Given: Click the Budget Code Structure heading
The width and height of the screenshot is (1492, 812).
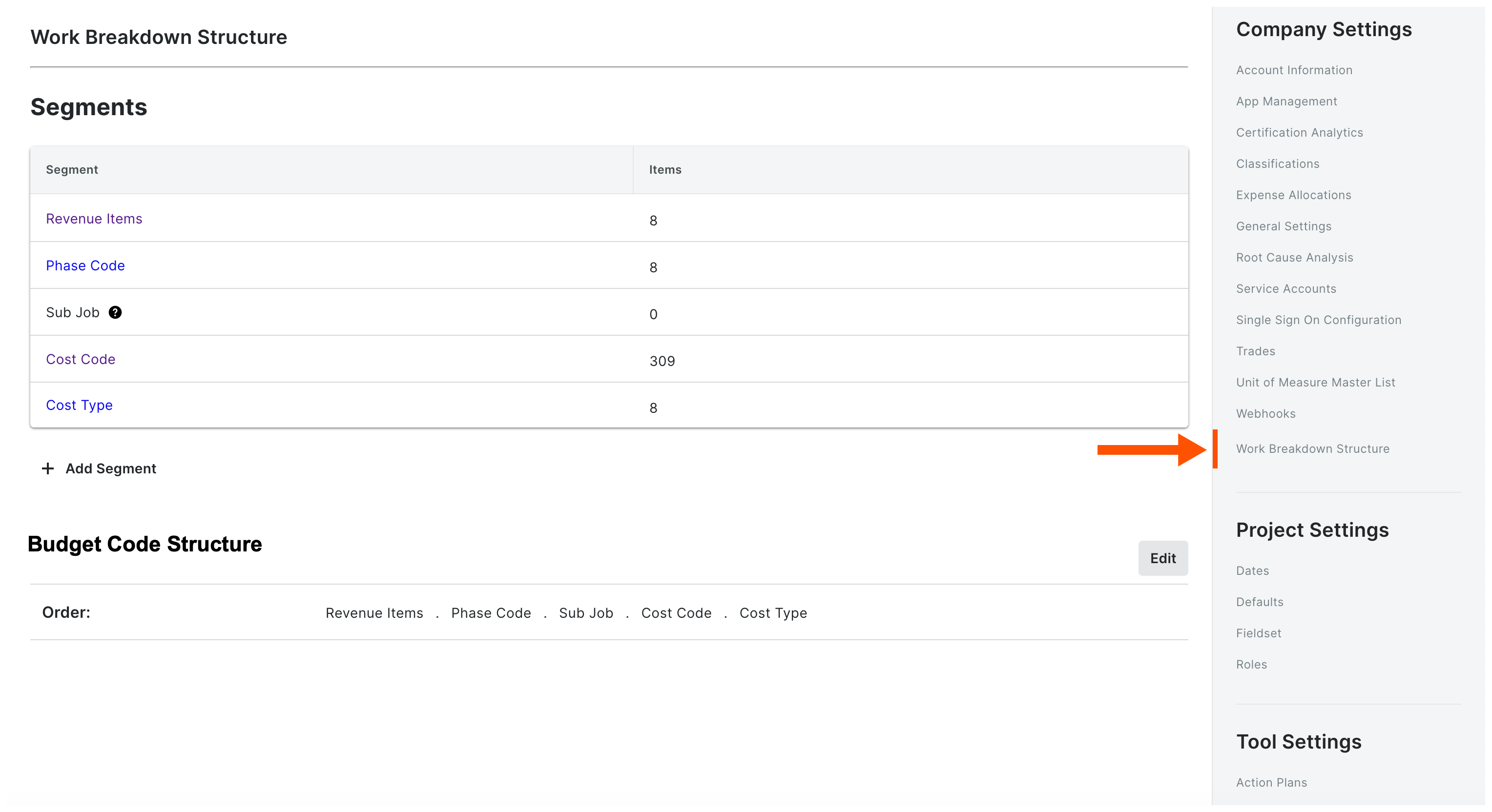Looking at the screenshot, I should click(x=145, y=544).
